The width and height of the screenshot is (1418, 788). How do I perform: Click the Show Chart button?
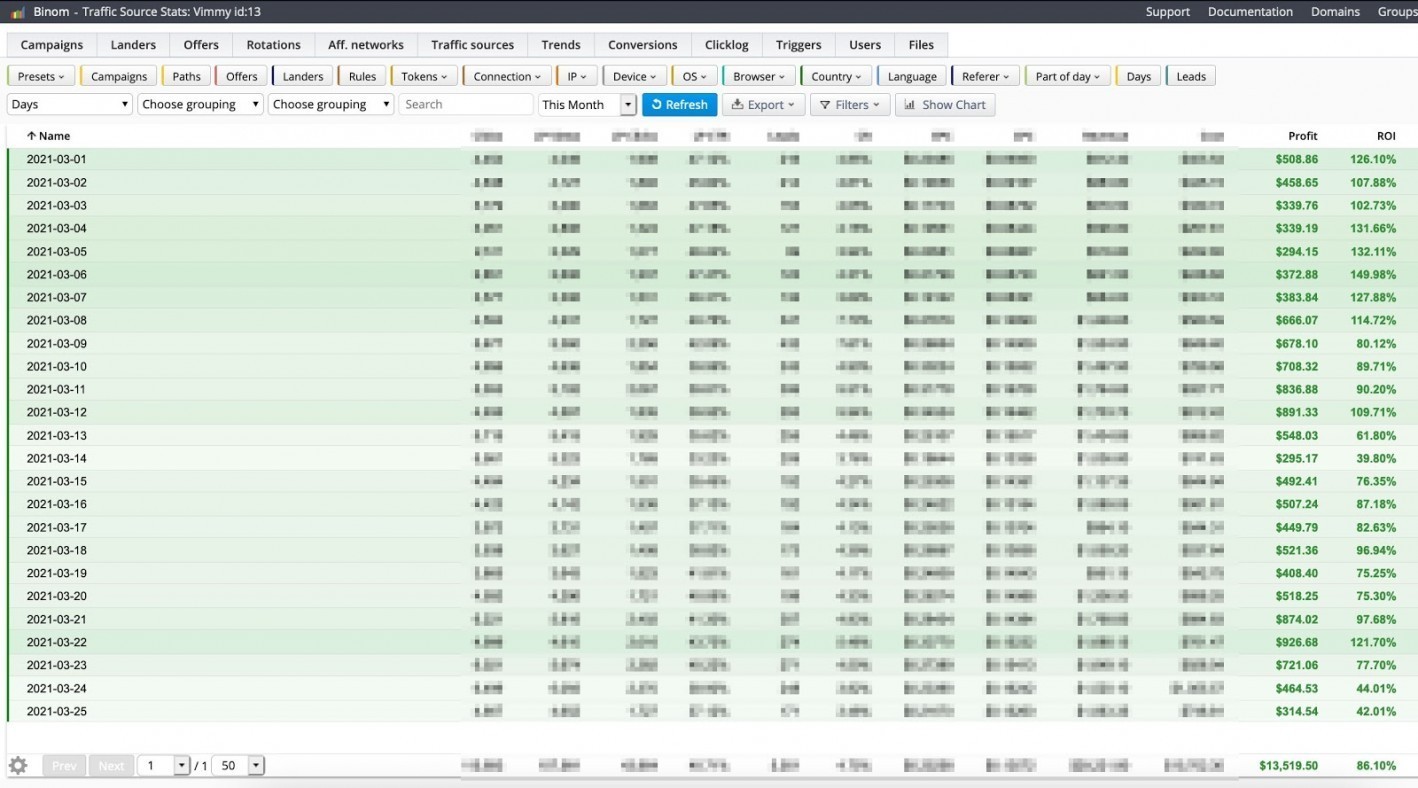click(945, 105)
